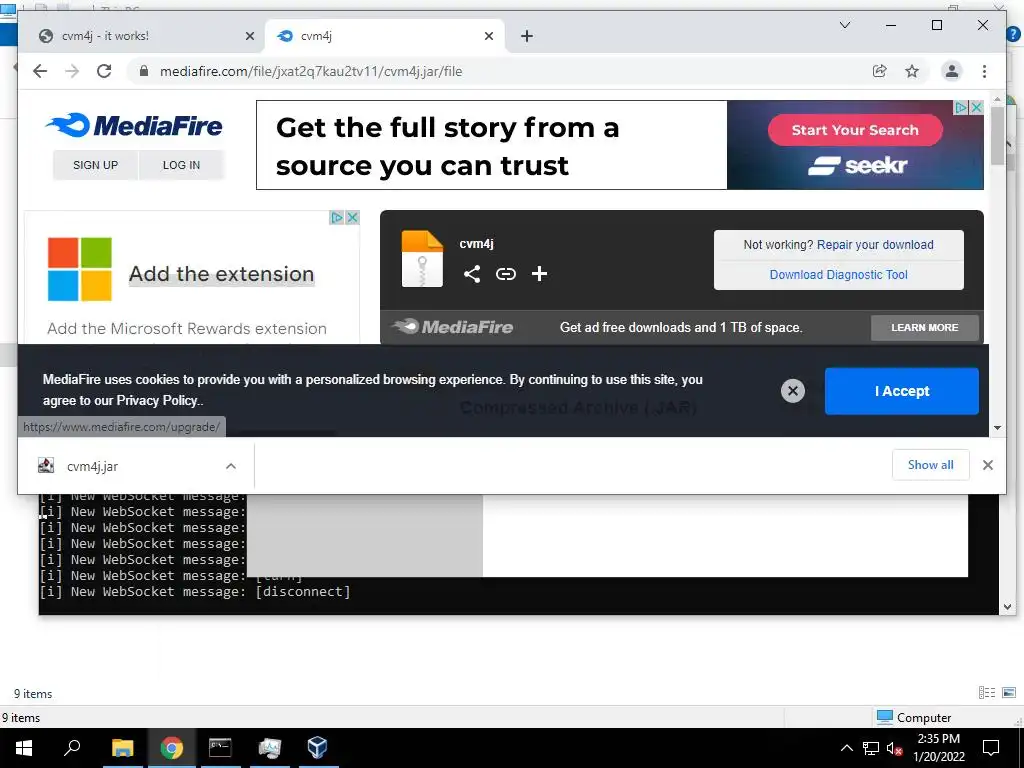Open Chrome three-dot menu
The image size is (1024, 768).
[x=984, y=71]
